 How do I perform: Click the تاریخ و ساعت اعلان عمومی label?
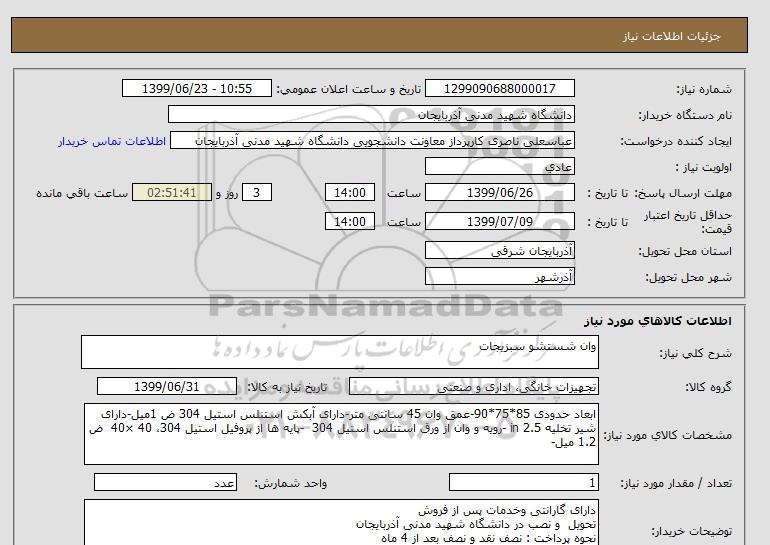tap(349, 89)
